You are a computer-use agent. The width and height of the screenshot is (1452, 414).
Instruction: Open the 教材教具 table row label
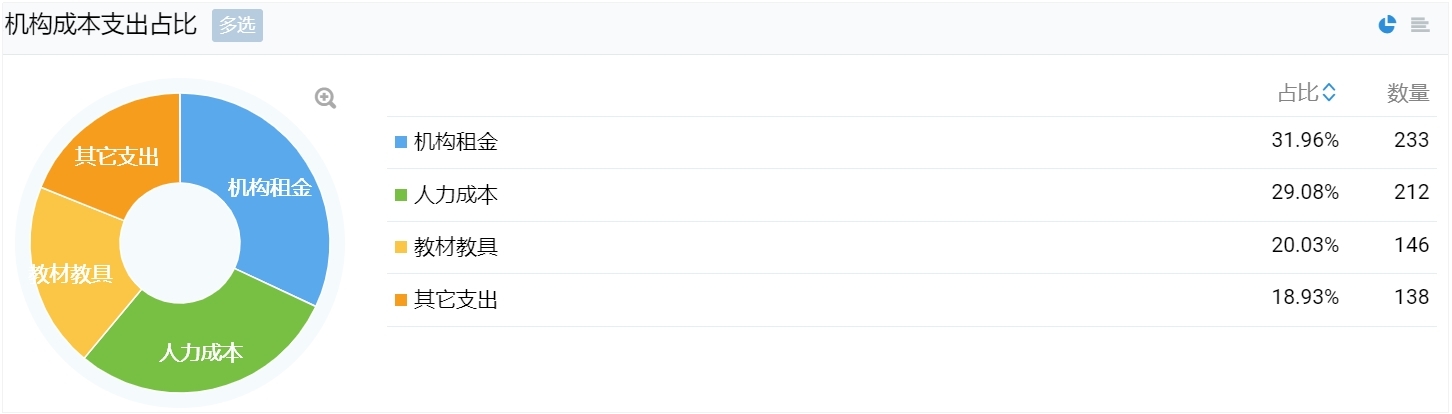tap(456, 247)
